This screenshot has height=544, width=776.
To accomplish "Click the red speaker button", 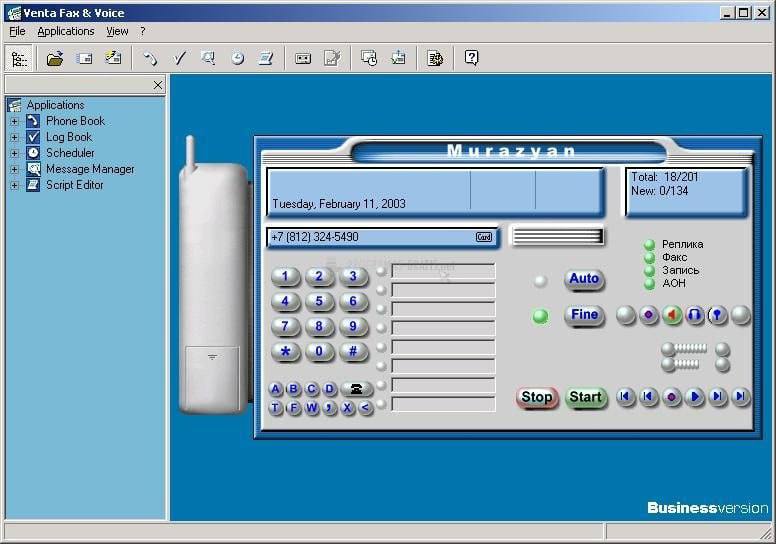I will pyautogui.click(x=672, y=315).
